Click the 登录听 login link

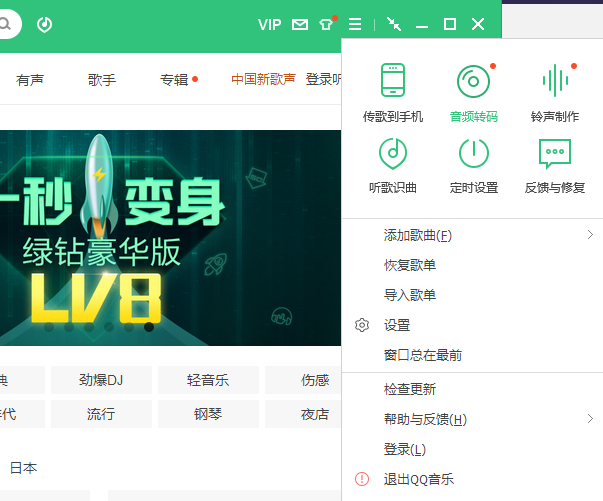pos(323,79)
